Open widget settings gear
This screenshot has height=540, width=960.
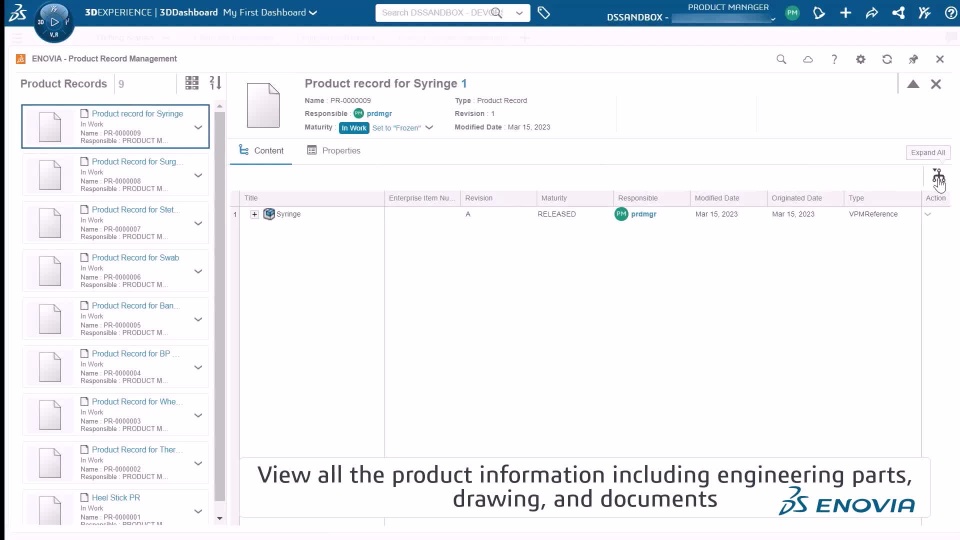(x=861, y=59)
